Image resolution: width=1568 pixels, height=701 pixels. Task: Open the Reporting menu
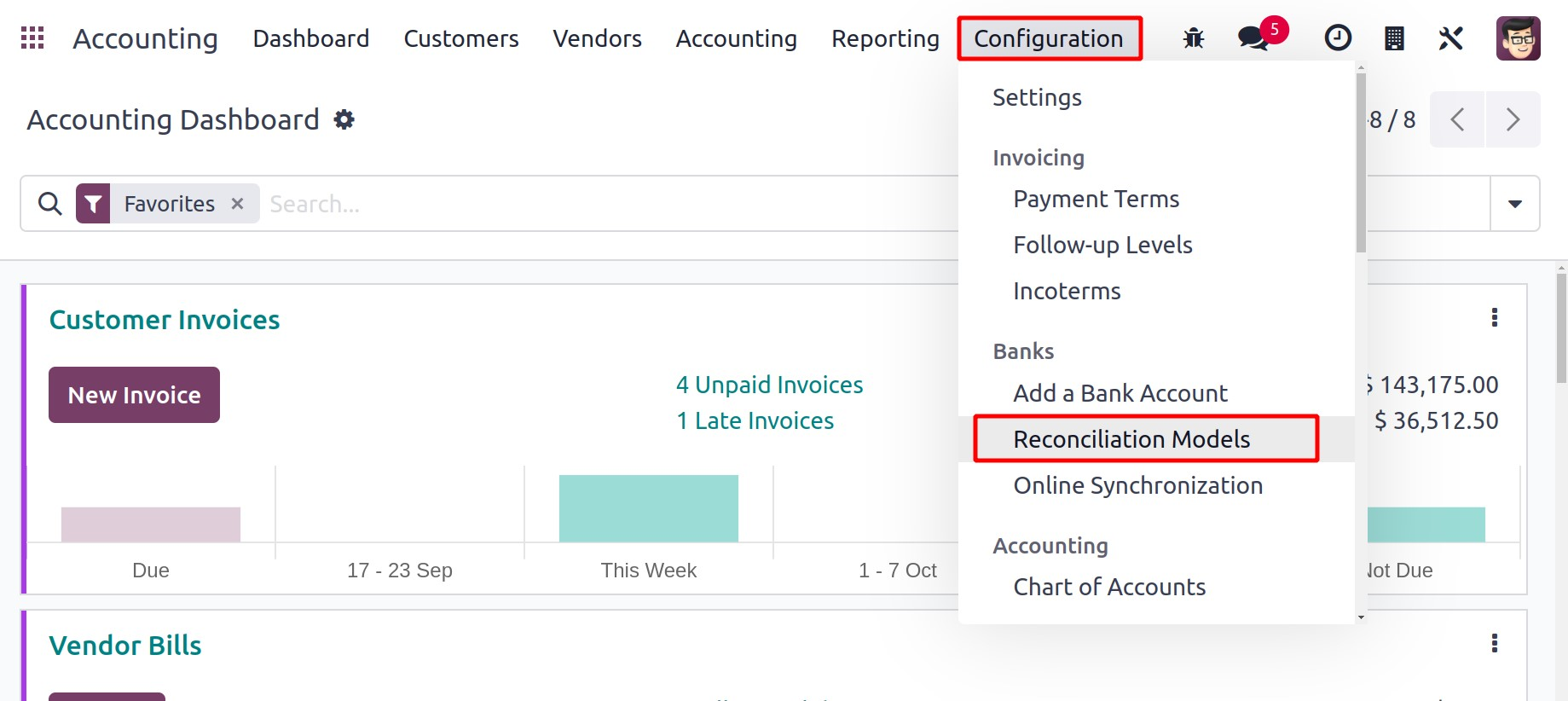coord(885,38)
